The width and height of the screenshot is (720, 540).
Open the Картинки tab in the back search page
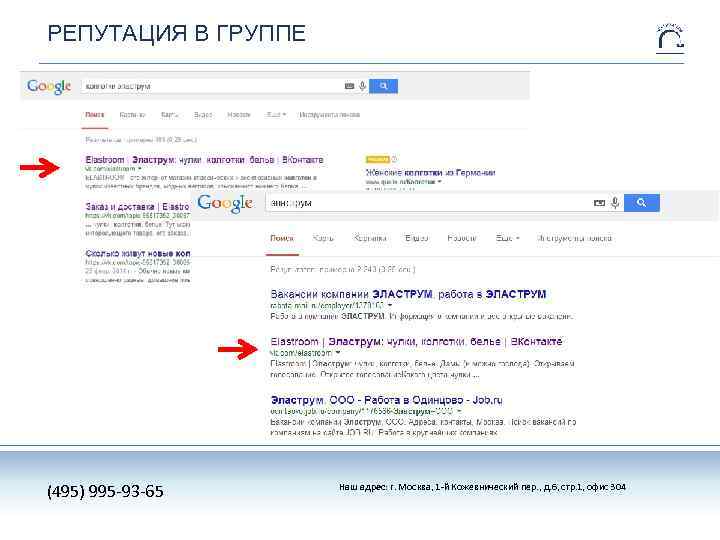coord(132,115)
